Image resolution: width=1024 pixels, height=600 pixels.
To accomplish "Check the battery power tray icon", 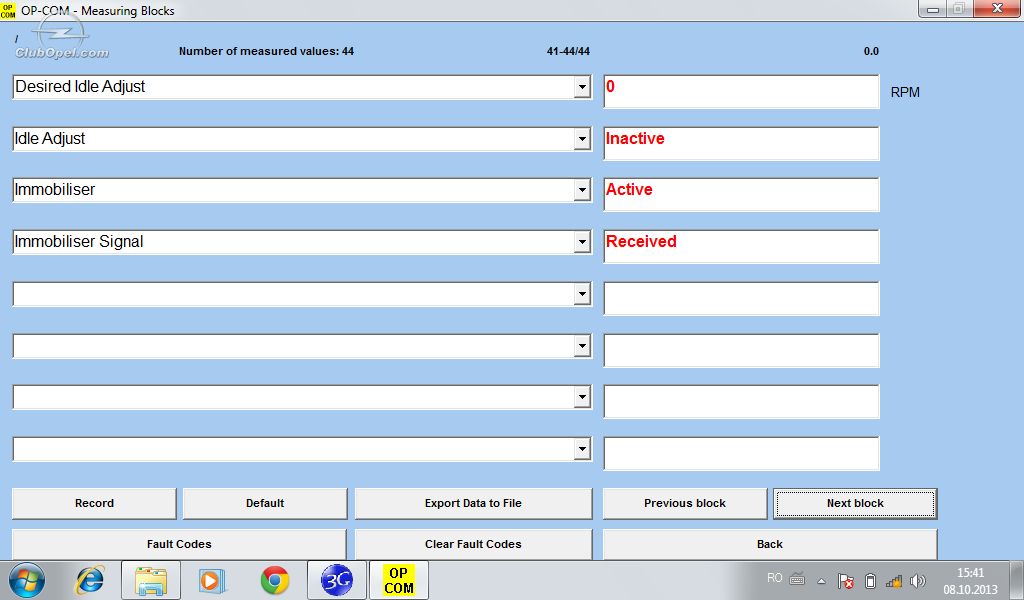I will [870, 580].
